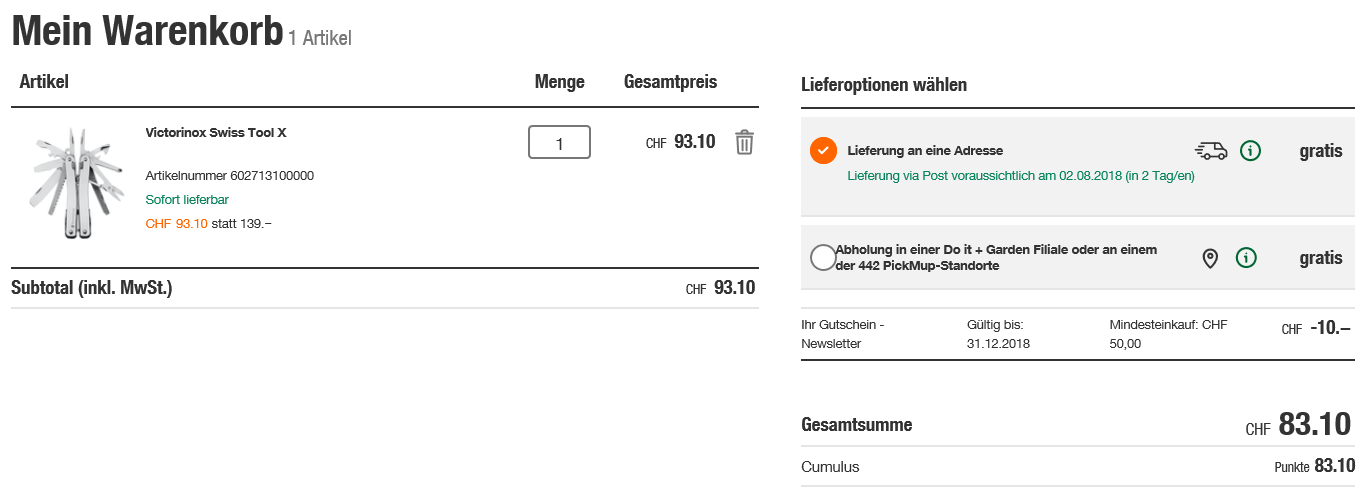Focus the Menge quantity input field

point(559,143)
